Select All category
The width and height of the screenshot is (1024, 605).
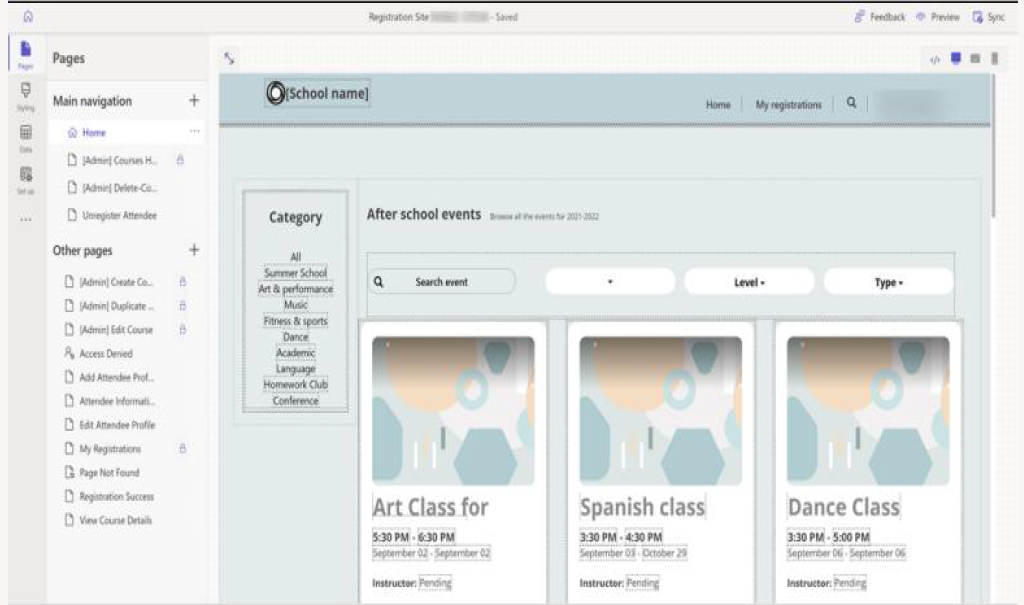pyautogui.click(x=296, y=257)
